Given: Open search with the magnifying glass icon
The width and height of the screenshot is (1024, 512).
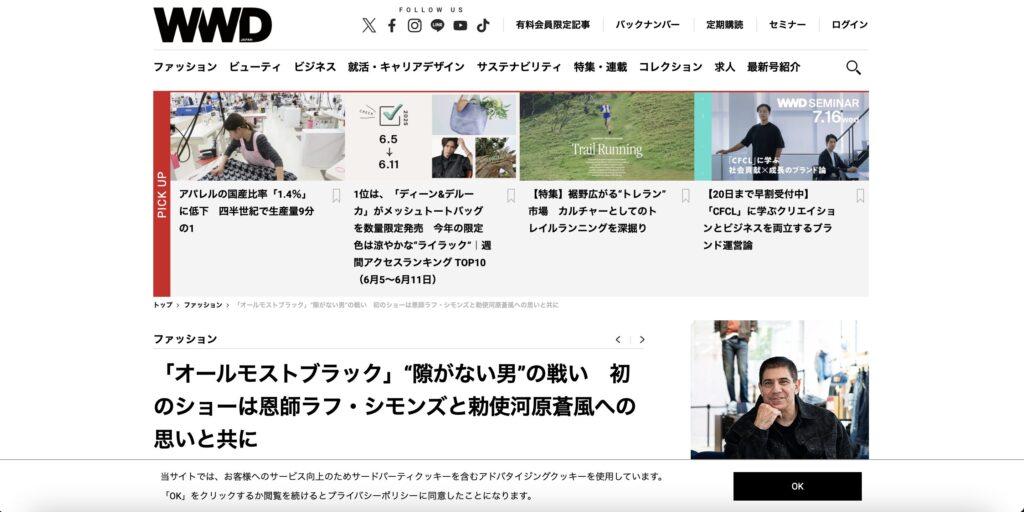Looking at the screenshot, I should (853, 67).
